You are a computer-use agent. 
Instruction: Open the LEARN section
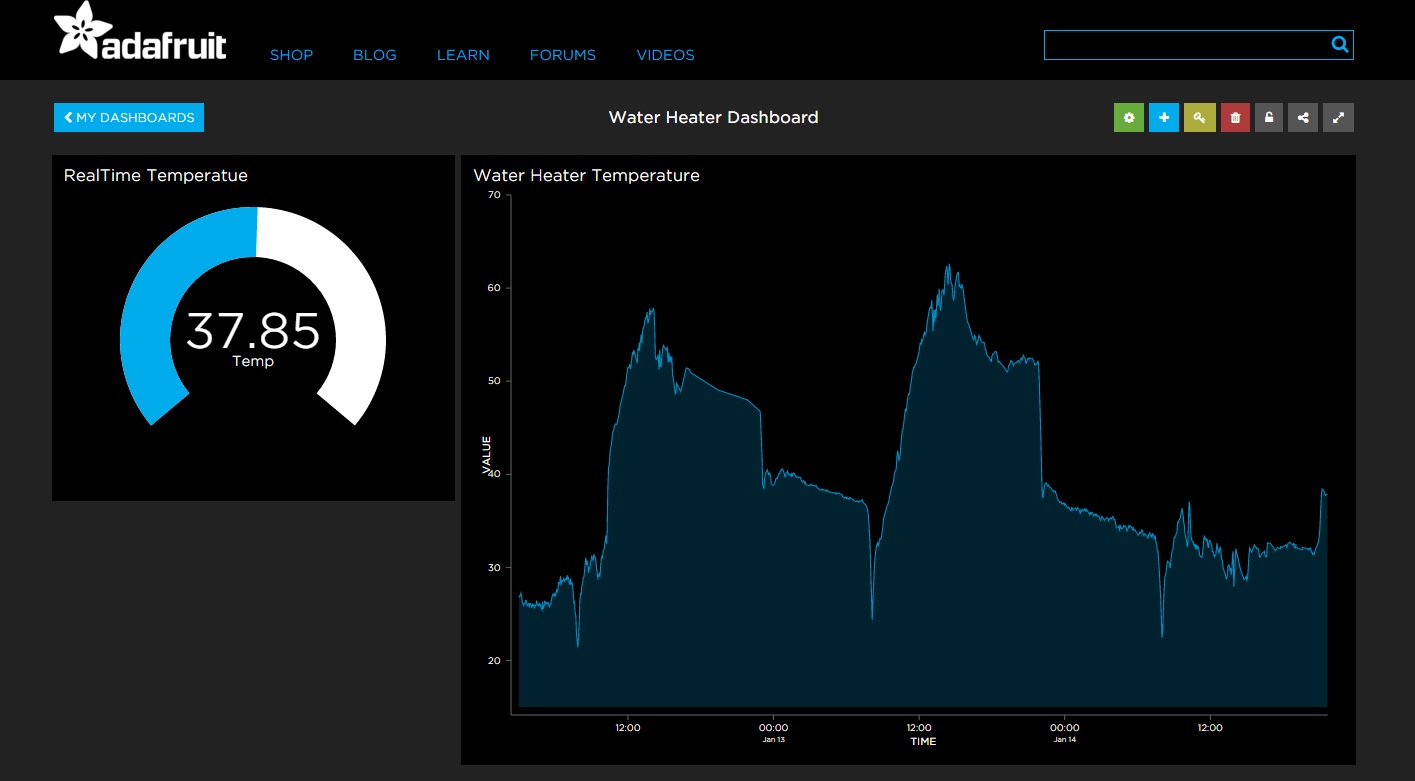(x=463, y=55)
